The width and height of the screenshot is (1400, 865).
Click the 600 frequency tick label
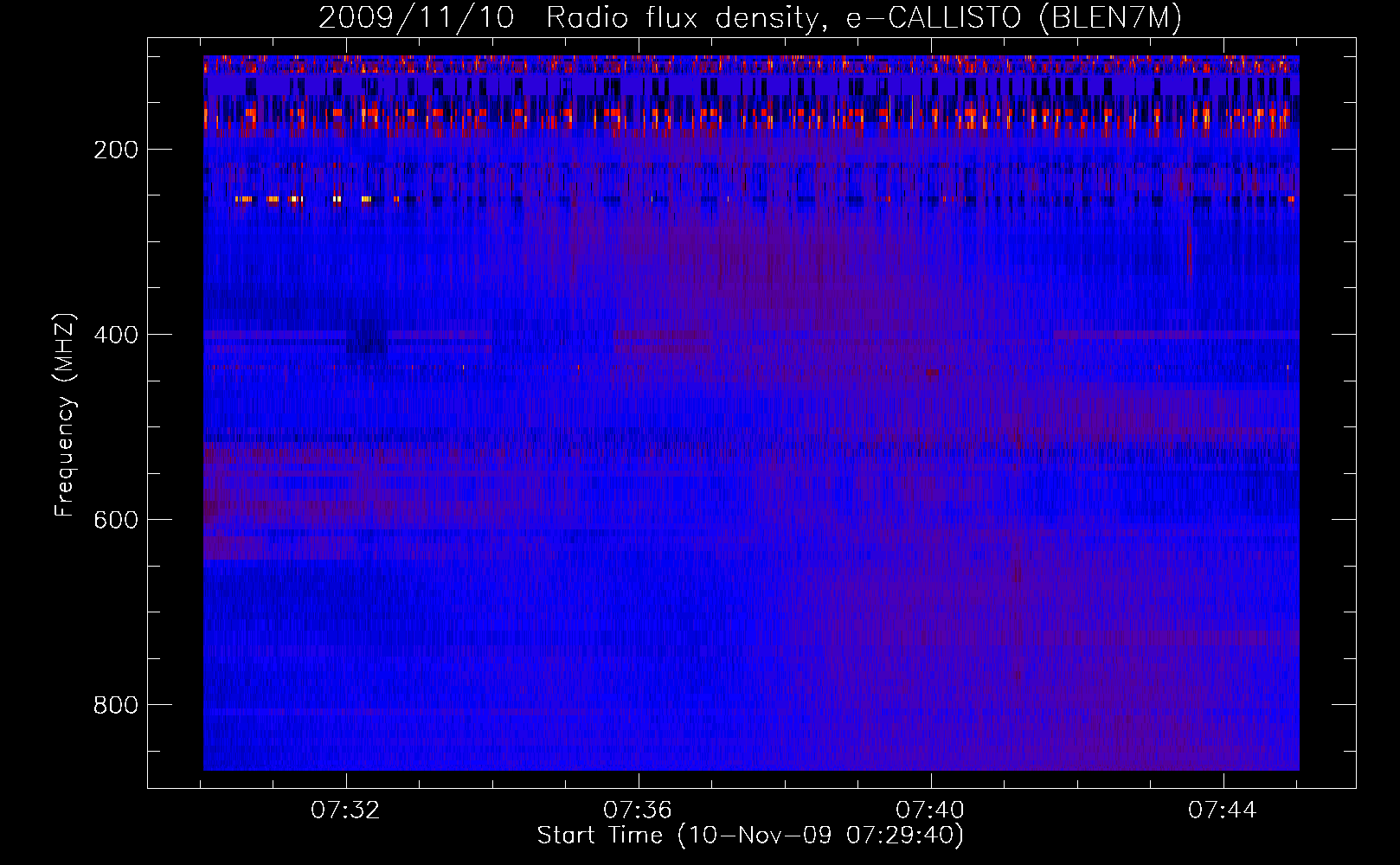[x=116, y=521]
